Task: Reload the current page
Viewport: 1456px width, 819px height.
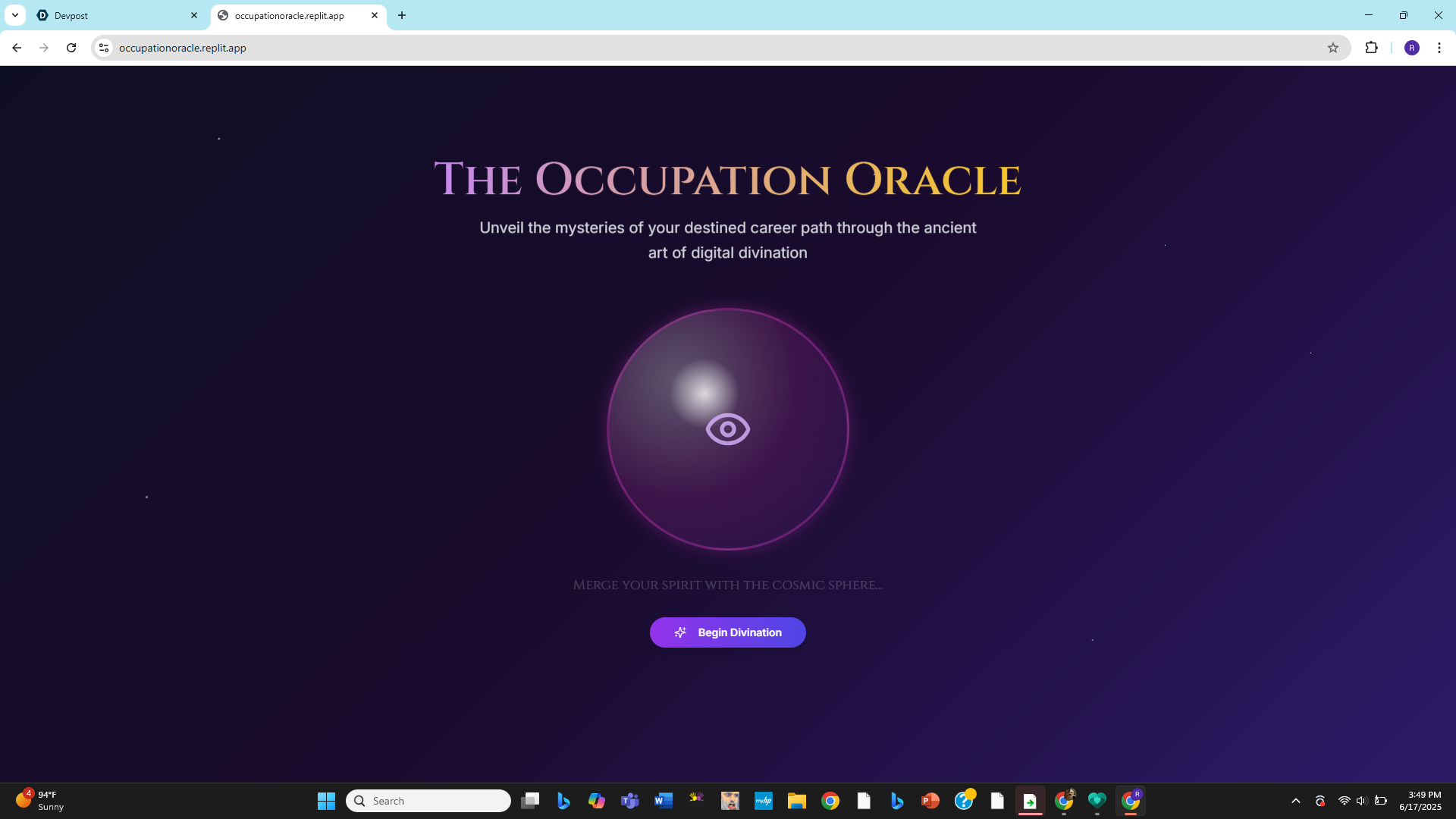Action: (x=71, y=48)
